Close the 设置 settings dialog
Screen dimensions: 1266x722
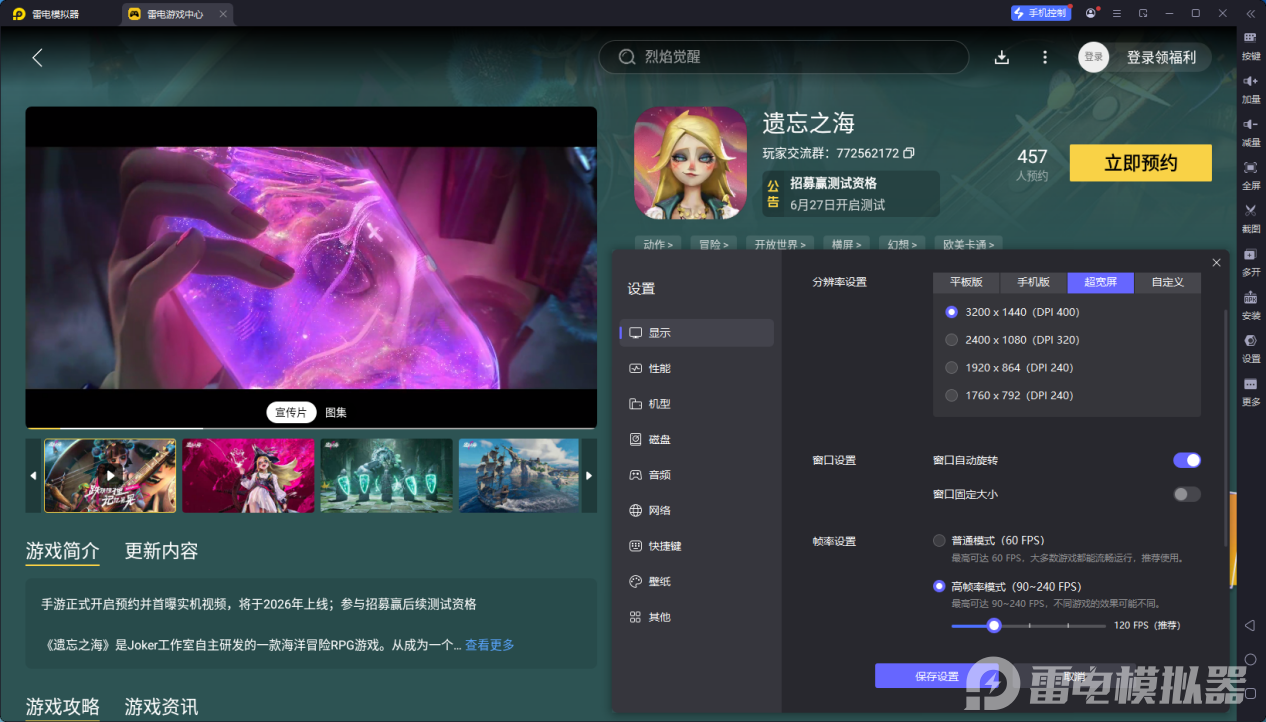pos(1216,262)
